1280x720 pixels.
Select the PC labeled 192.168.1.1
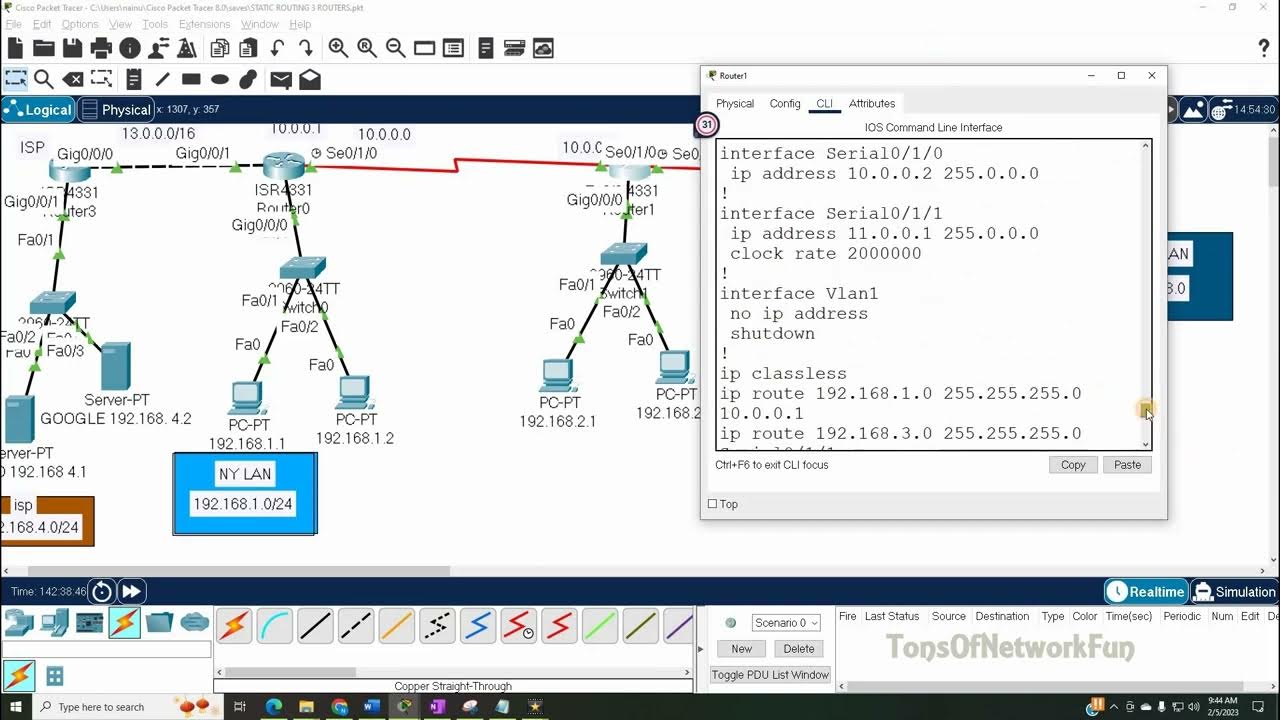[x=246, y=398]
